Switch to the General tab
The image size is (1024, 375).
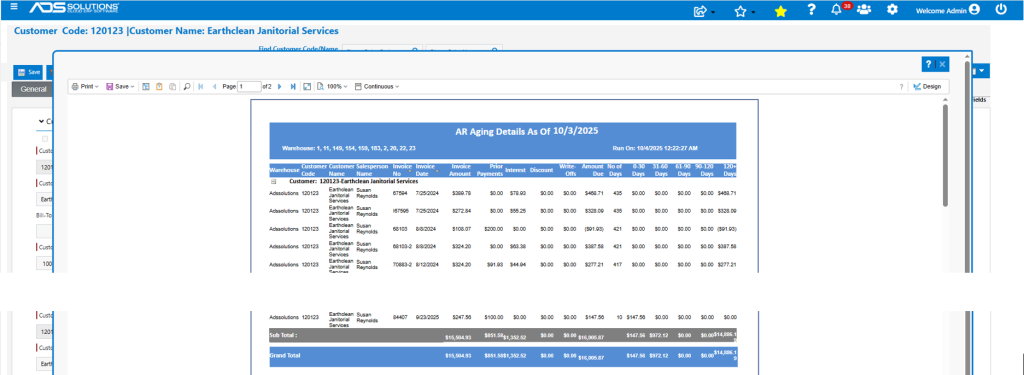point(33,90)
